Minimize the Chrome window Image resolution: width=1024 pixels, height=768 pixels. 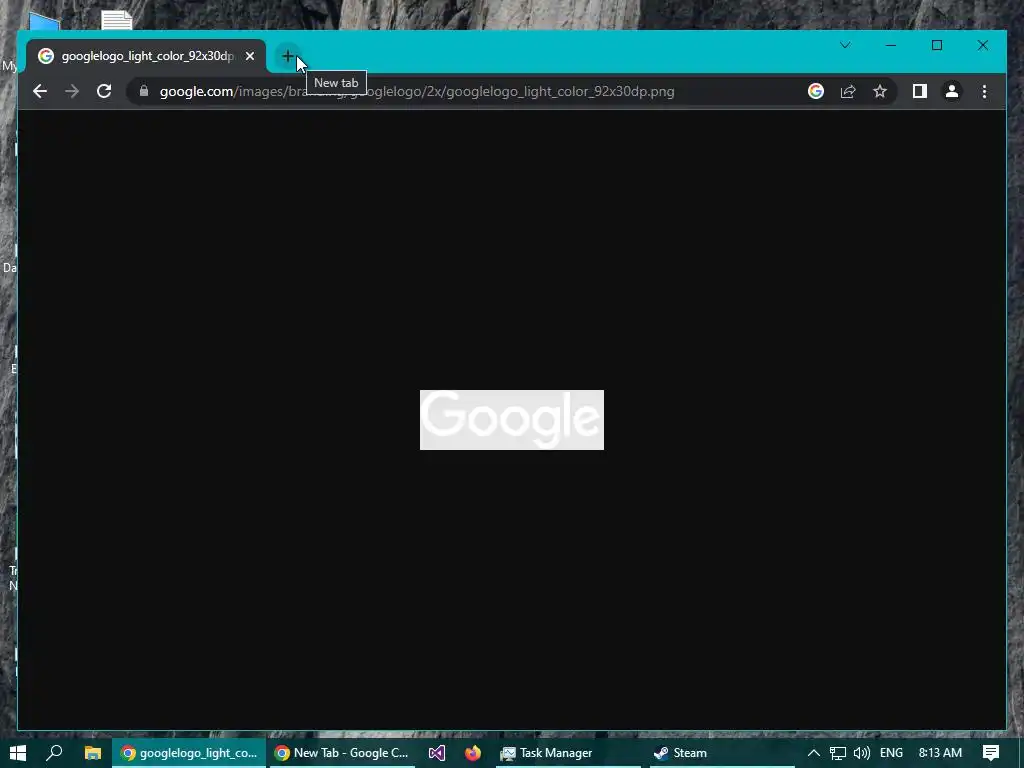tap(891, 45)
